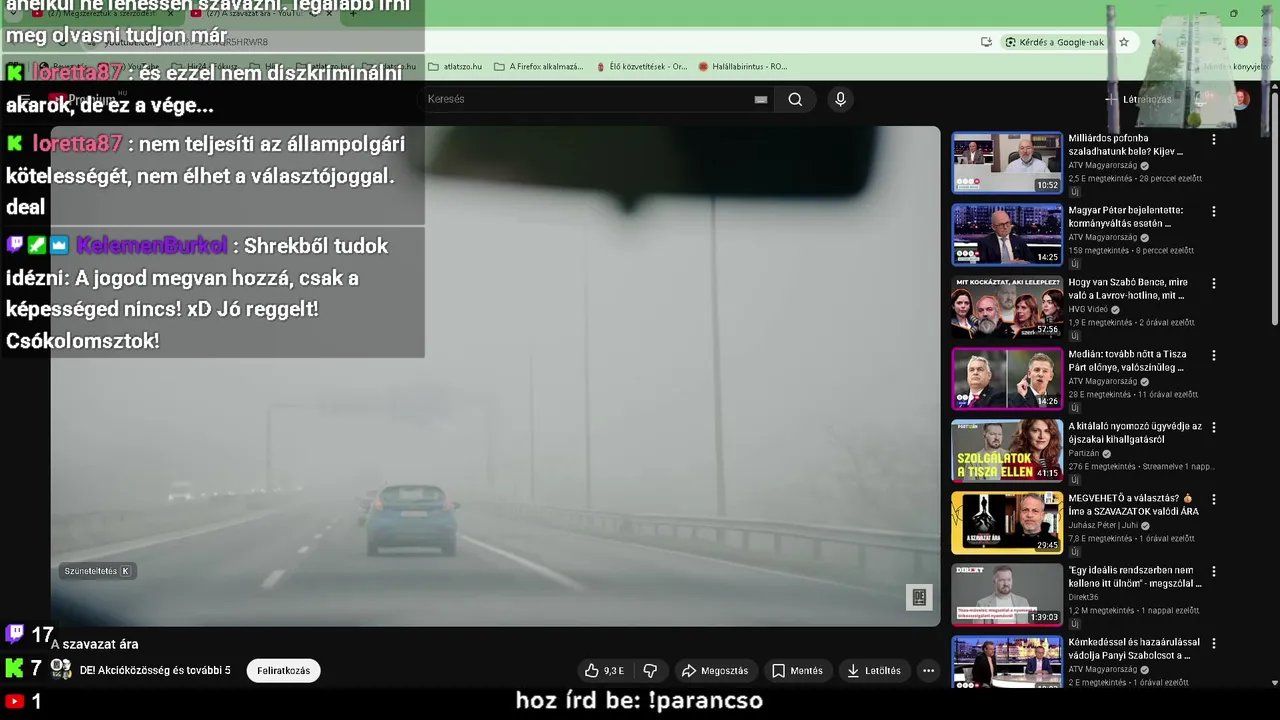Viewport: 1280px width, 720px height.
Task: Open options menu for Milliárdos pofonba video
Action: click(1214, 140)
